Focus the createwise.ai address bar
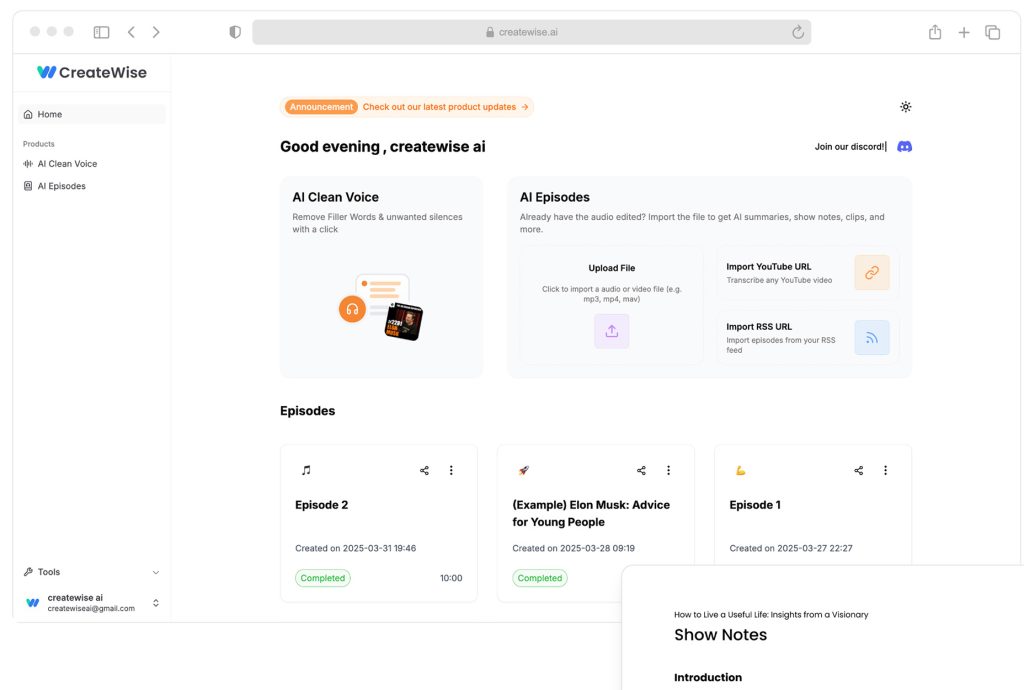The width and height of the screenshot is (1024, 690). tap(532, 32)
